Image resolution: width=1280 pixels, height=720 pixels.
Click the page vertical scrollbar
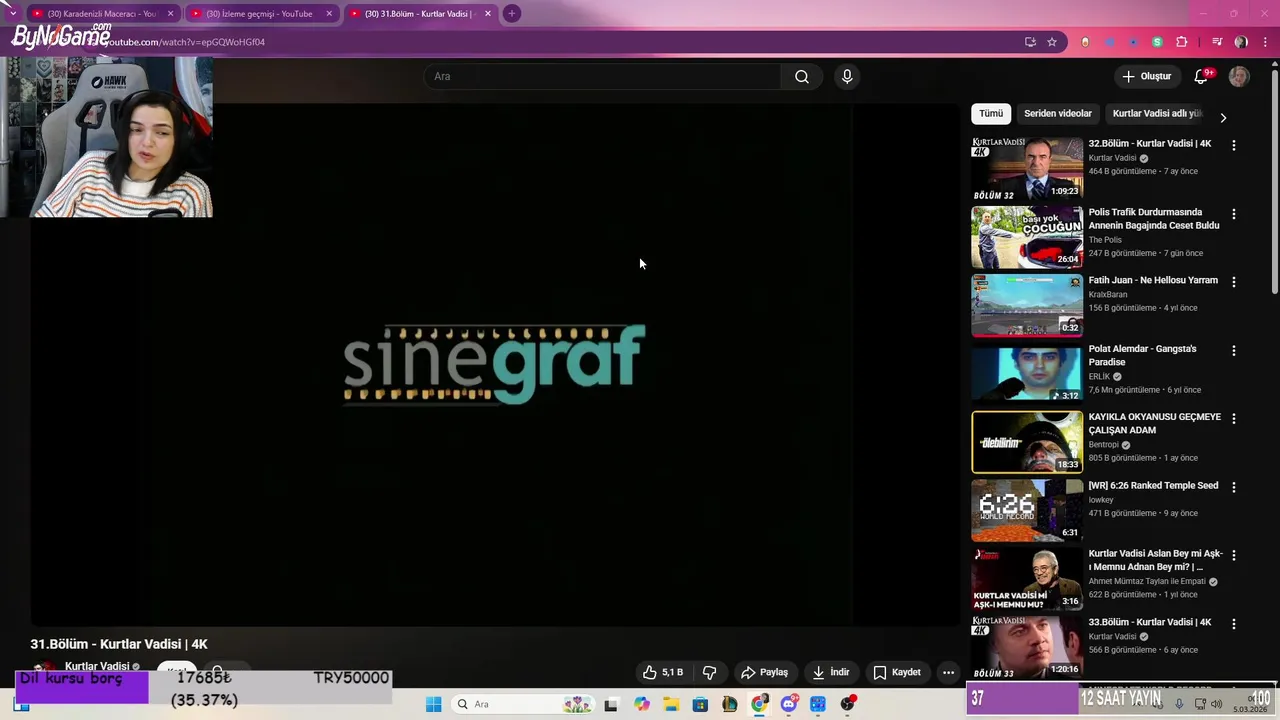click(1274, 180)
